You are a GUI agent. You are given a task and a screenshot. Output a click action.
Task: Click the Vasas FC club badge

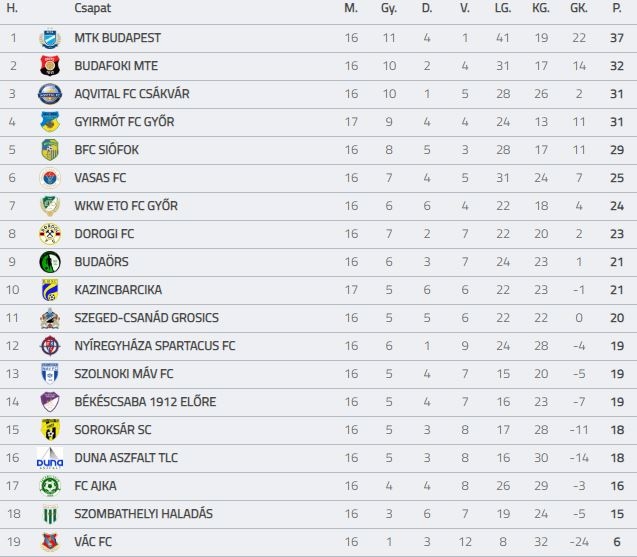click(x=50, y=178)
